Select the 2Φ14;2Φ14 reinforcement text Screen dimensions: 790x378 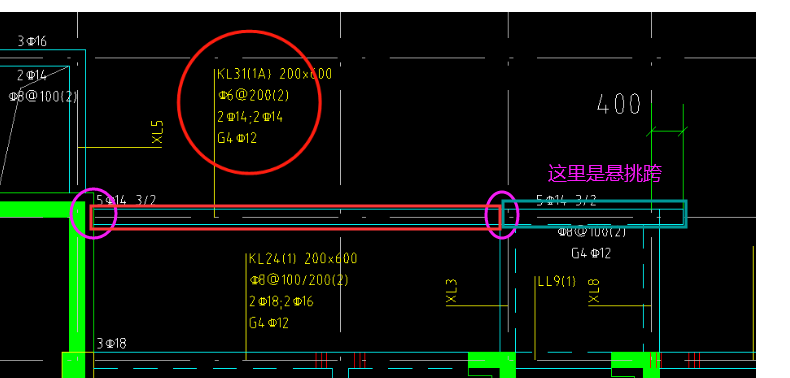pyautogui.click(x=250, y=117)
